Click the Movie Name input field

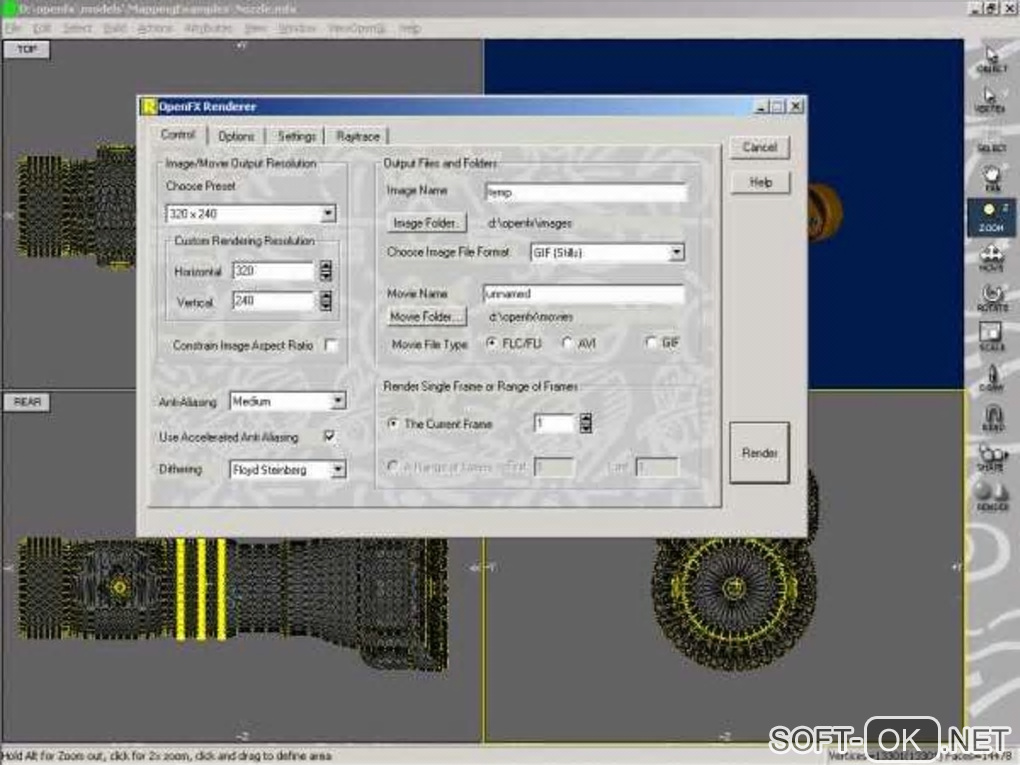(584, 294)
